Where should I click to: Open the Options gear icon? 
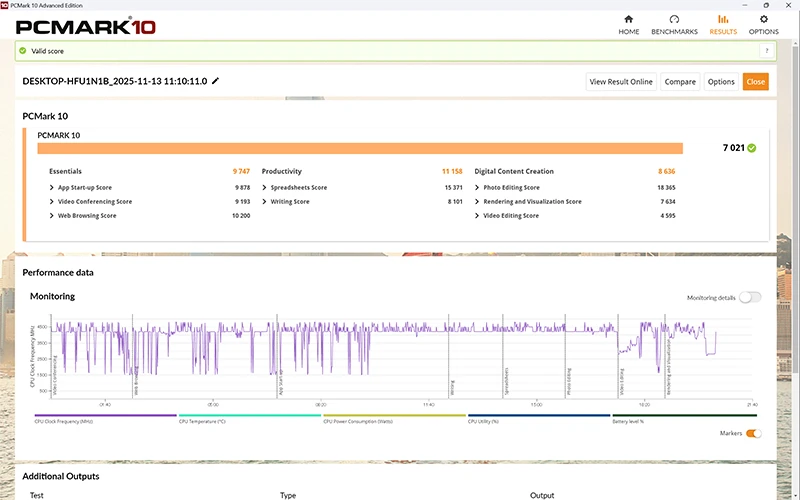[x=764, y=19]
